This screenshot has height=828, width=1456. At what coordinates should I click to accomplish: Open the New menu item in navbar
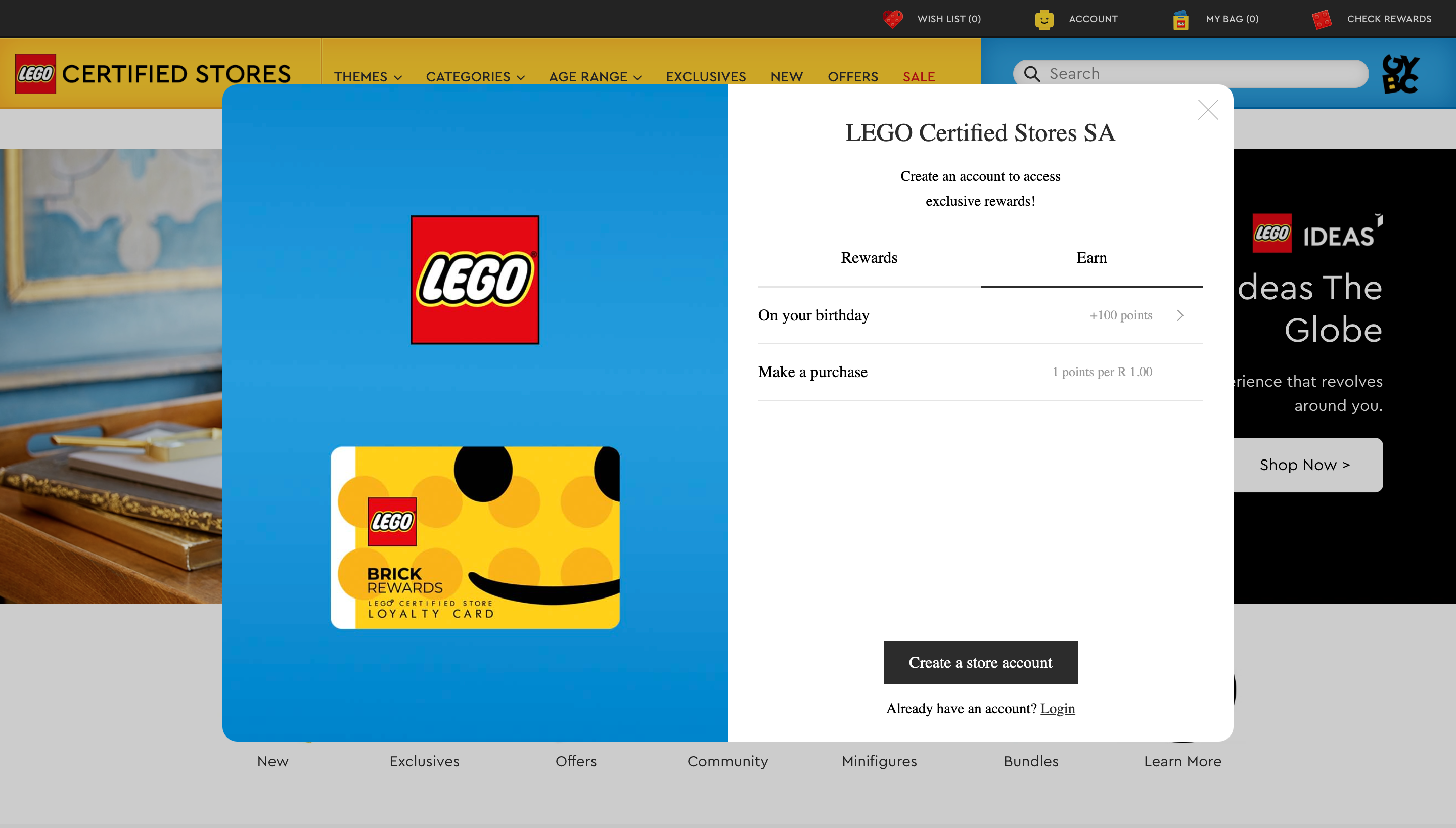click(787, 77)
